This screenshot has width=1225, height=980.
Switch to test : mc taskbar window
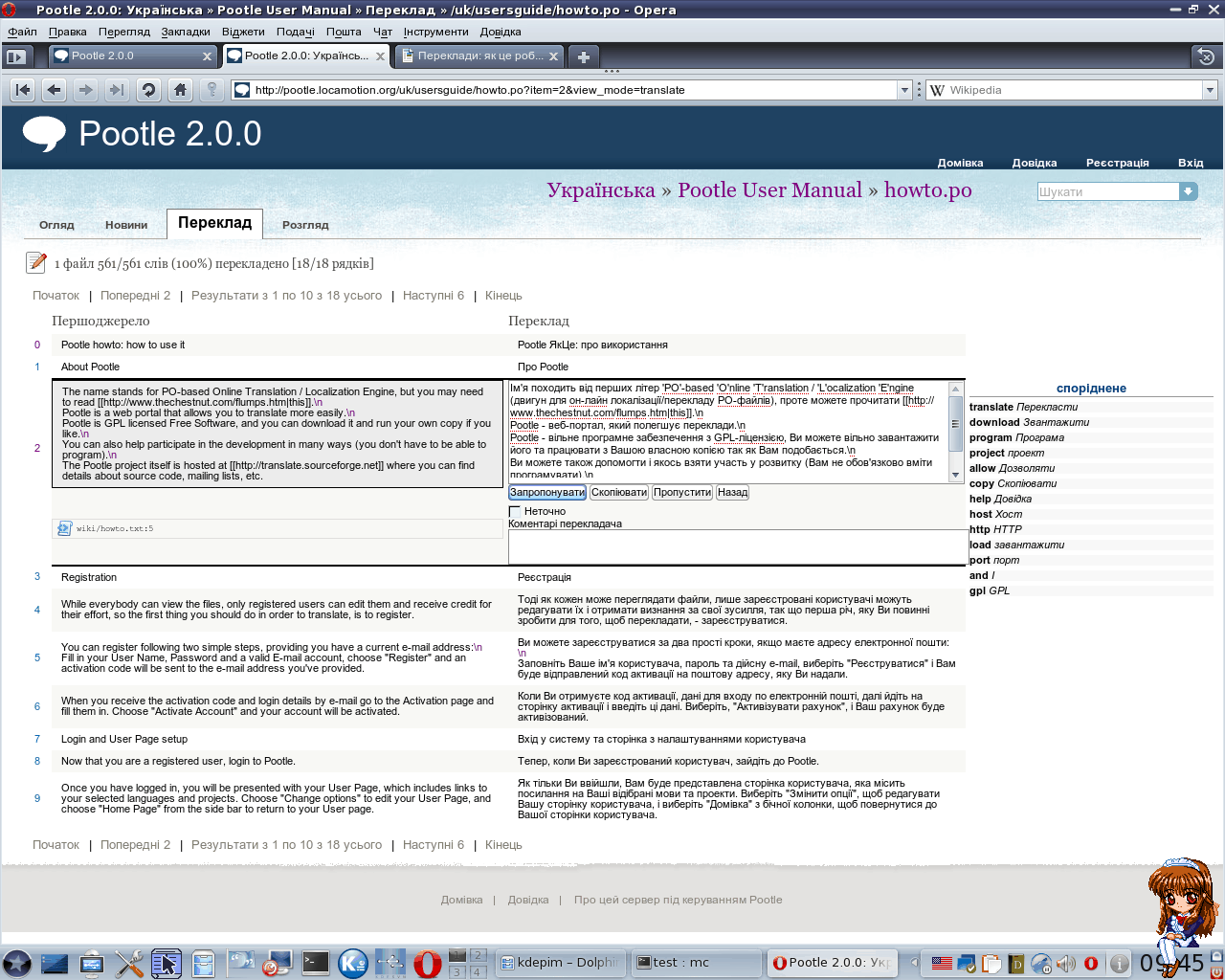(697, 963)
